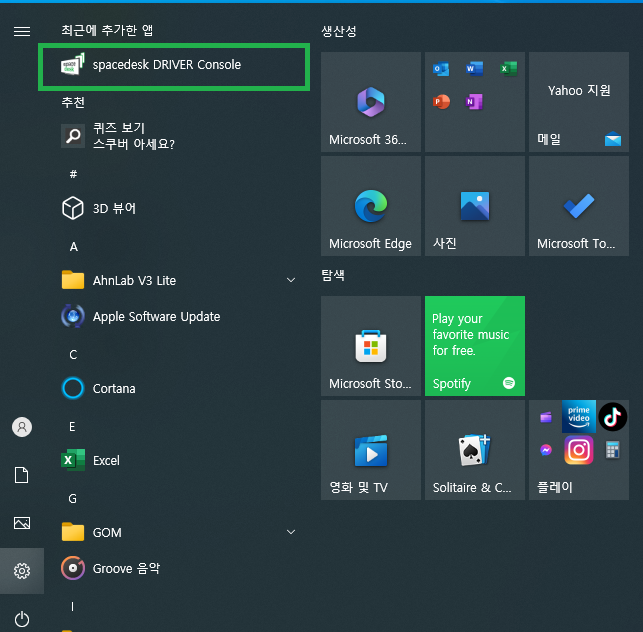Open Cortana from the app list
Viewport: 643px width, 632px height.
pos(174,388)
